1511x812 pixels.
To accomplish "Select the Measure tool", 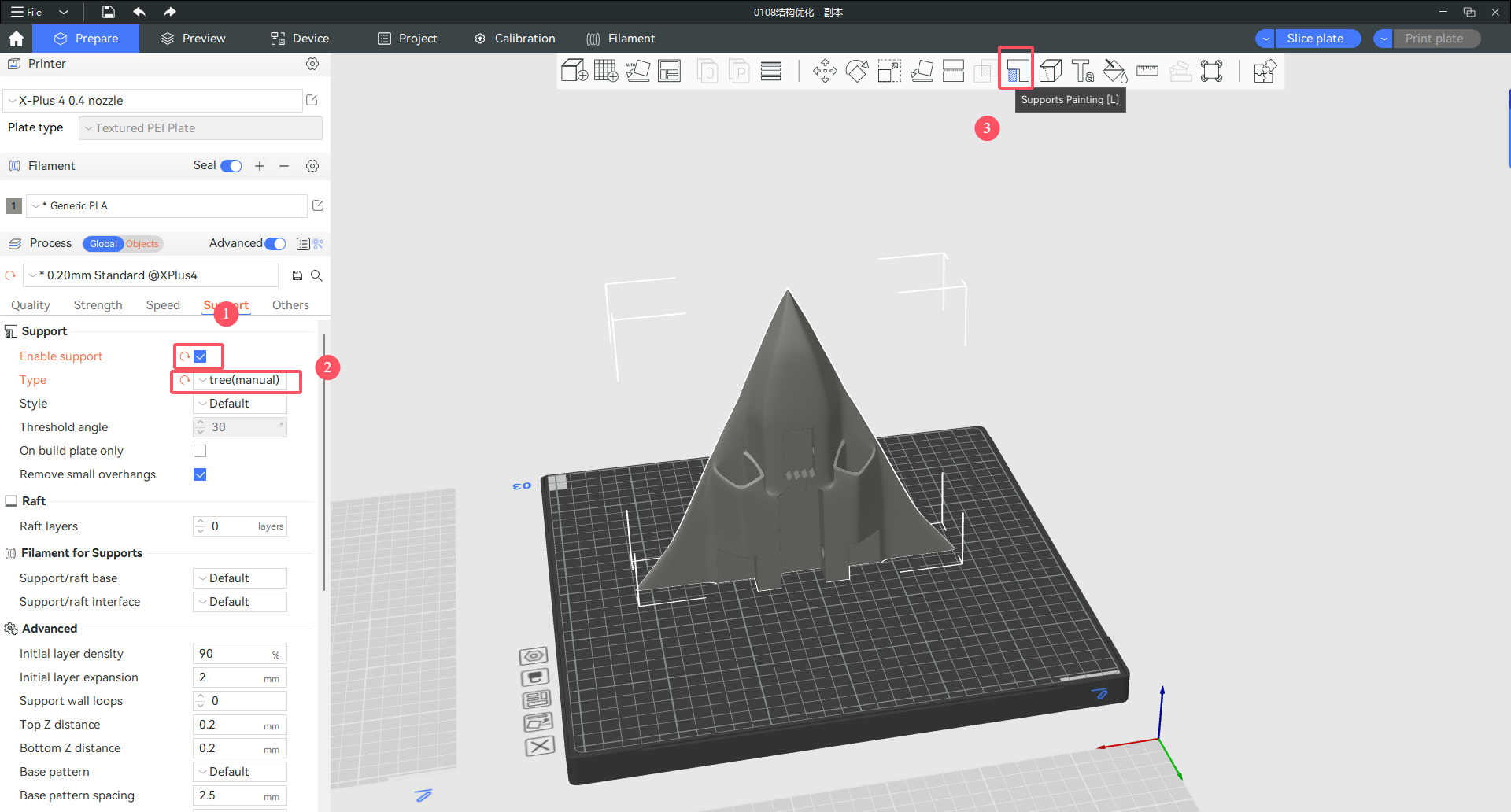I will coord(1147,71).
